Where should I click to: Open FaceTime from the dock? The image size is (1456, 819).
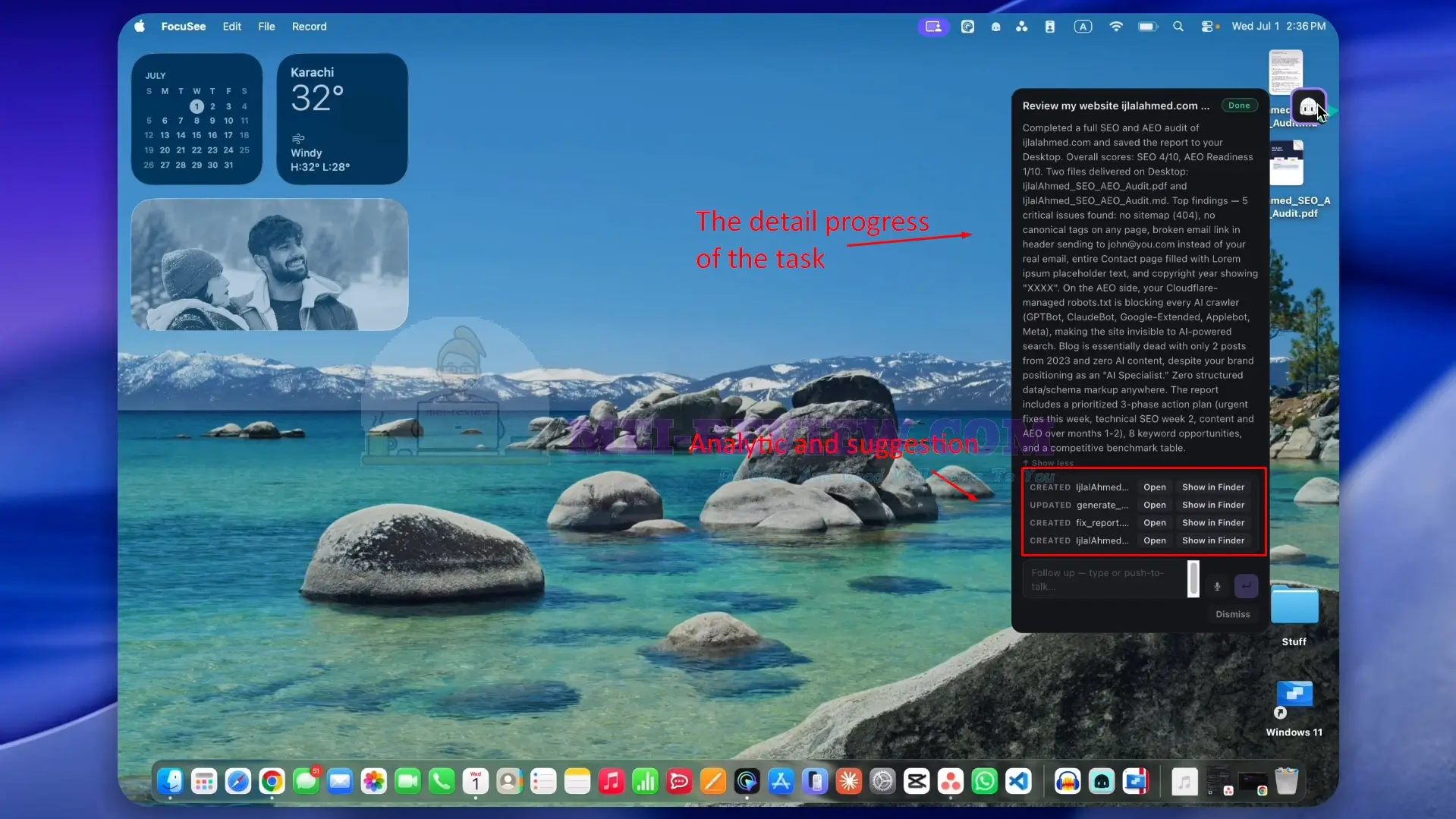(407, 781)
